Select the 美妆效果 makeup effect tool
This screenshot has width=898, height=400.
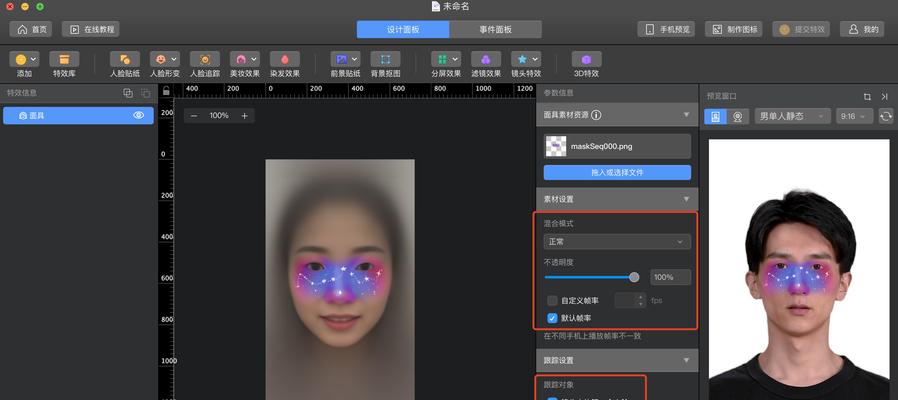click(x=241, y=59)
